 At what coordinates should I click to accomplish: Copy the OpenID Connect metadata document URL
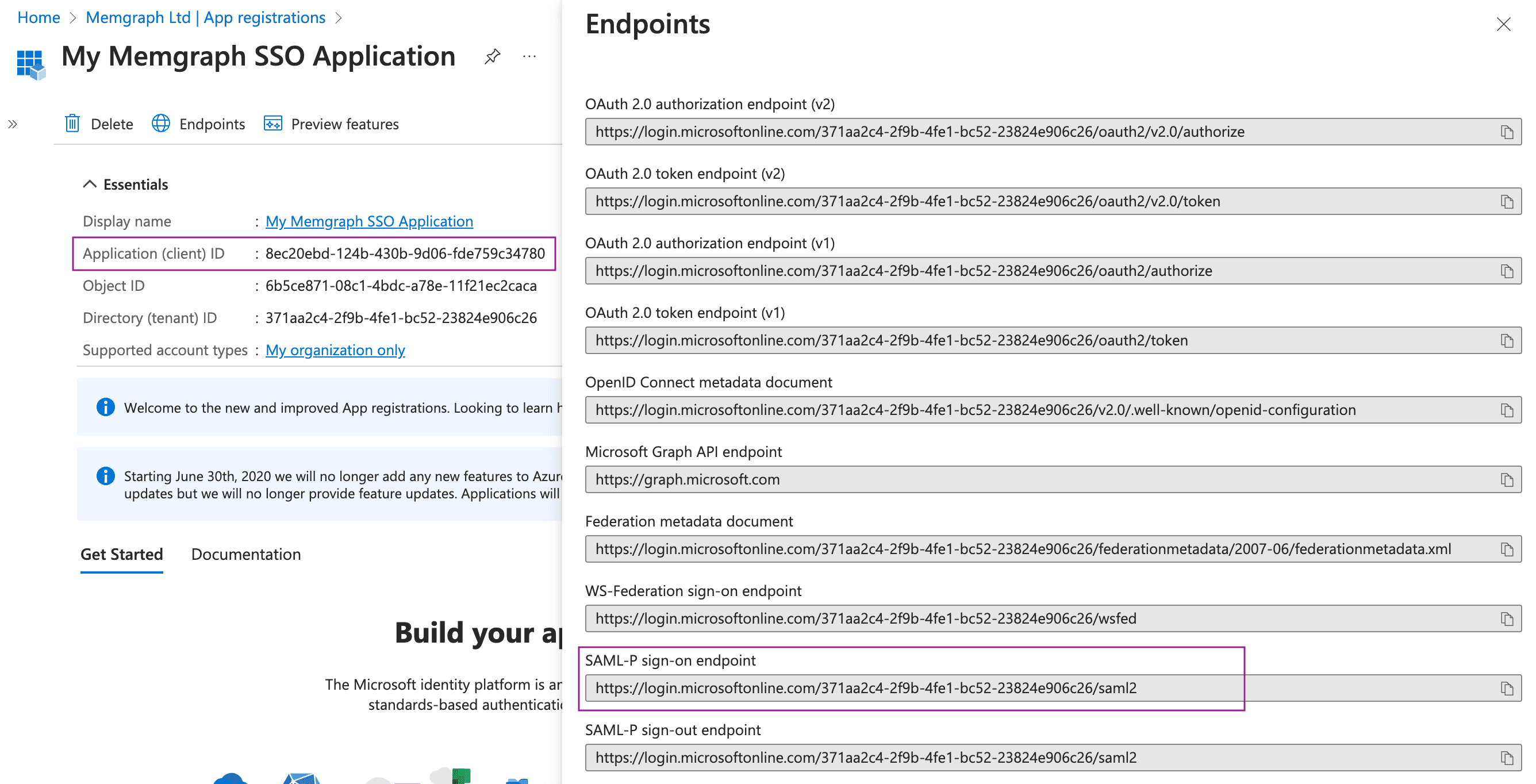click(1507, 410)
